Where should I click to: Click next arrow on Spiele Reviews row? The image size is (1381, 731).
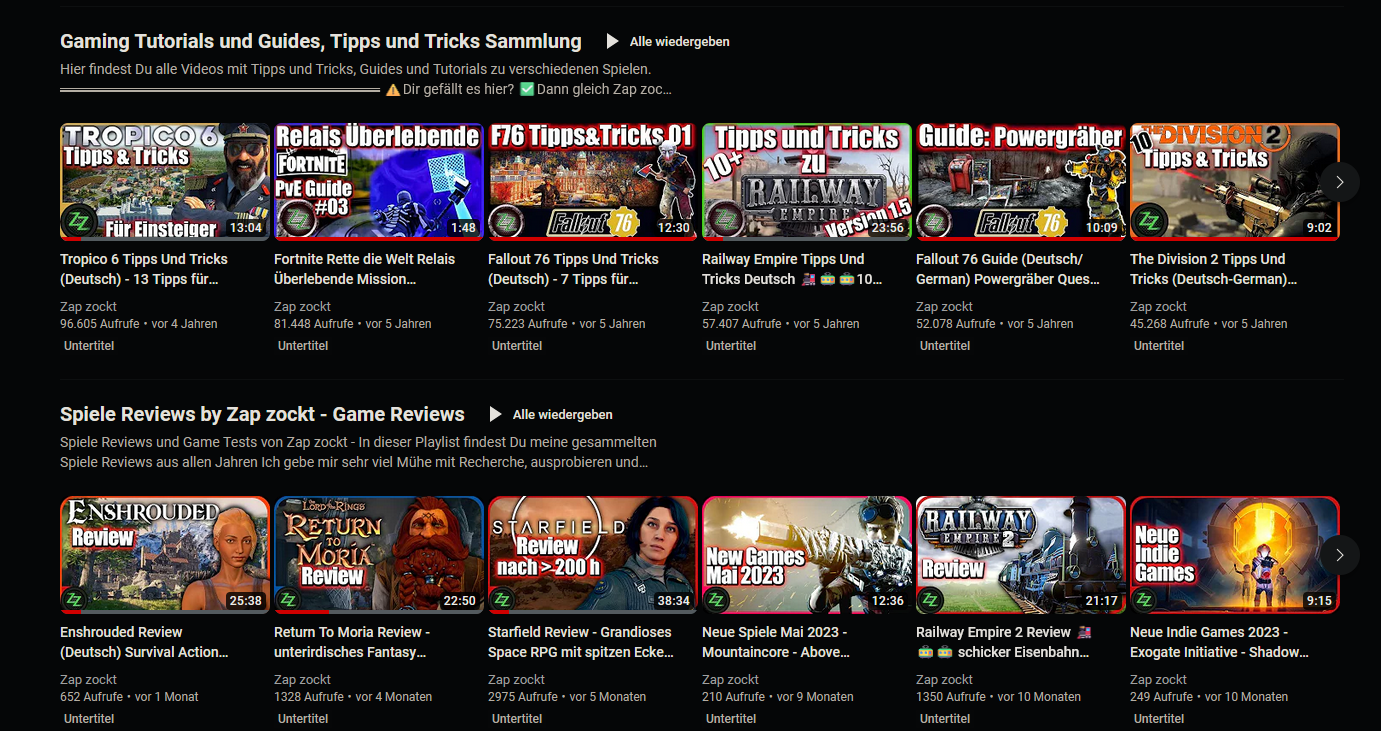1339,555
